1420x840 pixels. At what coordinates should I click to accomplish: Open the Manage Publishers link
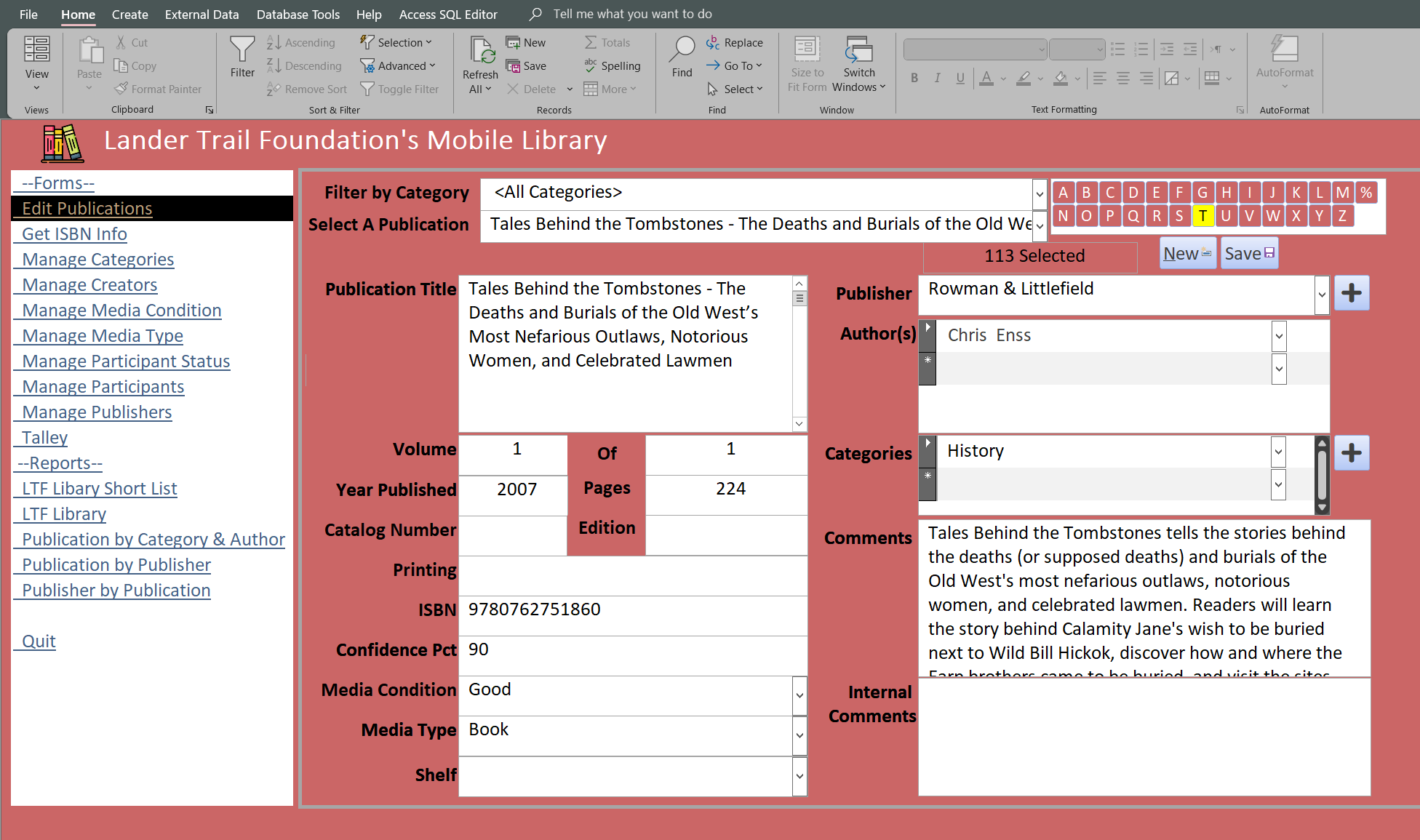(x=97, y=412)
